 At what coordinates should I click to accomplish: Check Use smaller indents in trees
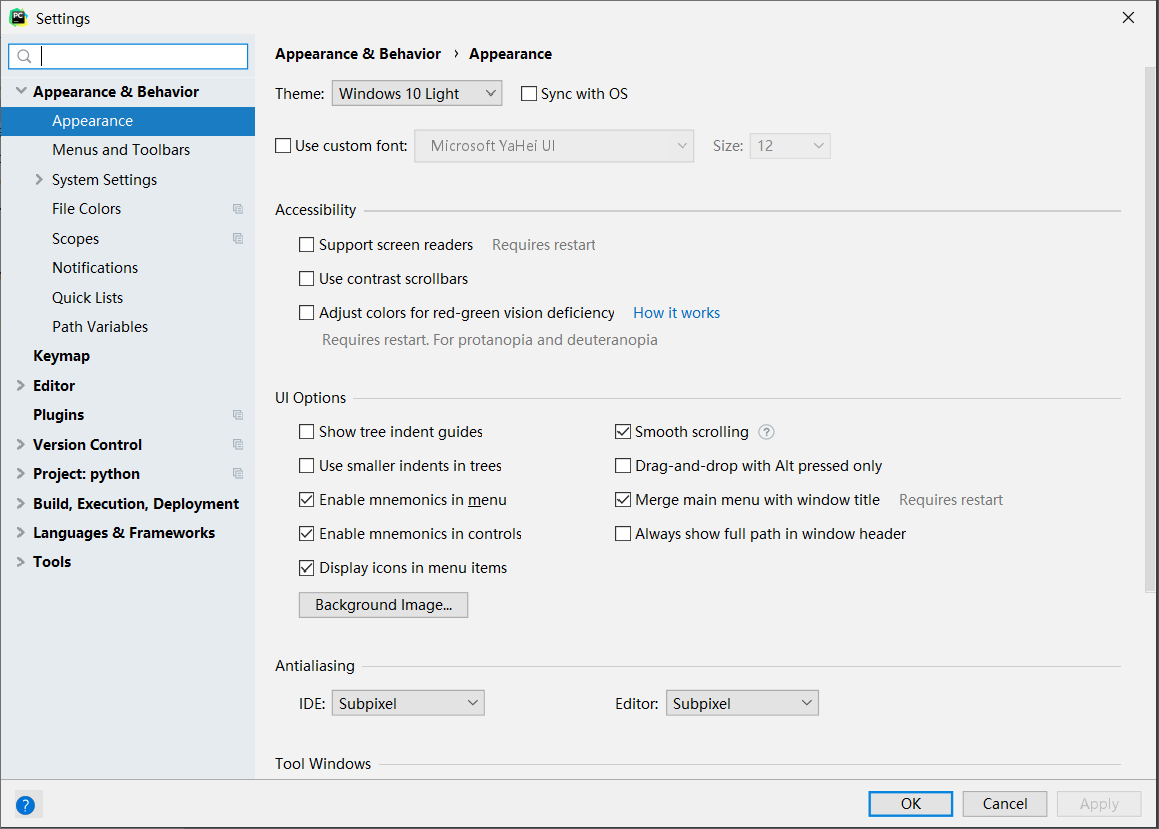(x=306, y=465)
